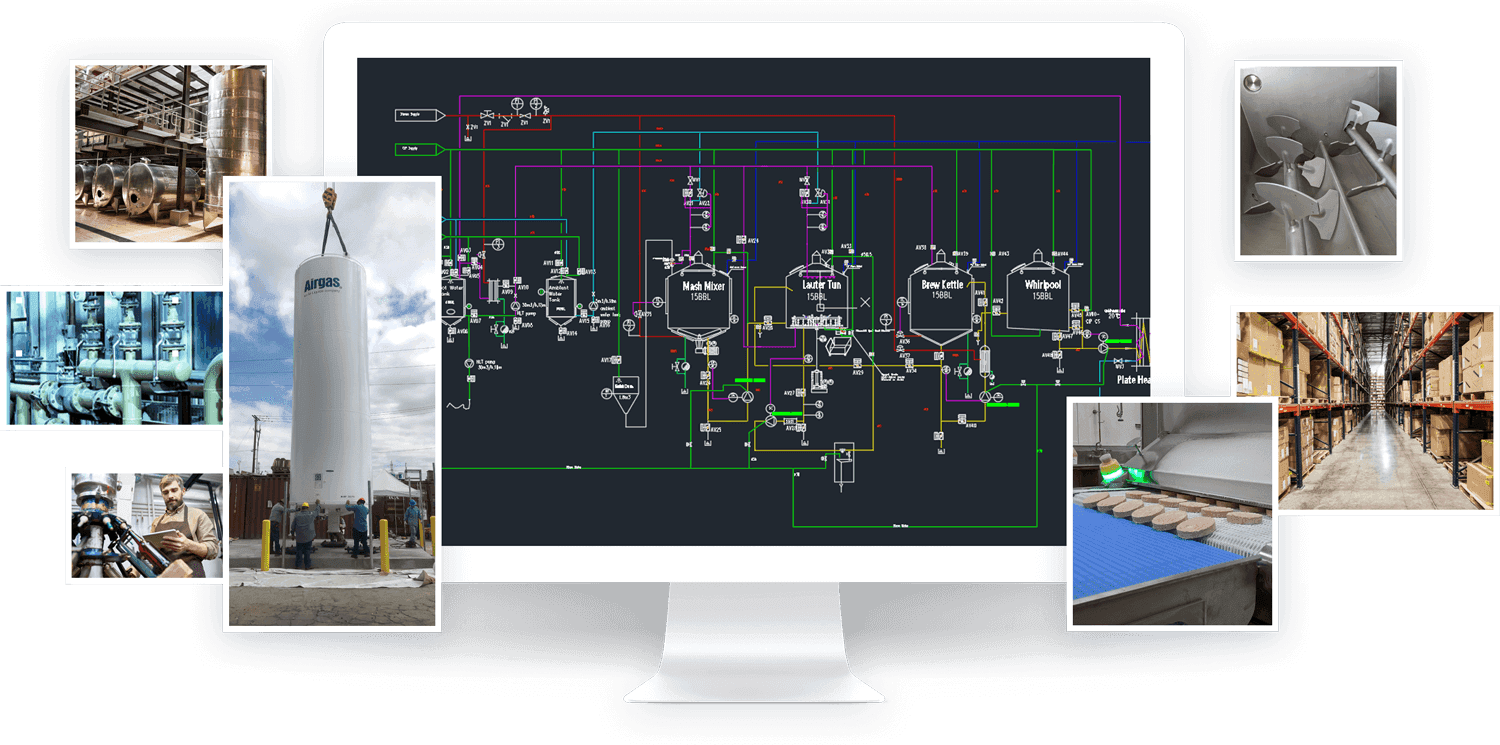Click the AV14 valve icon under the Ambient Water Tank
The height and width of the screenshot is (745, 1500).
[564, 330]
